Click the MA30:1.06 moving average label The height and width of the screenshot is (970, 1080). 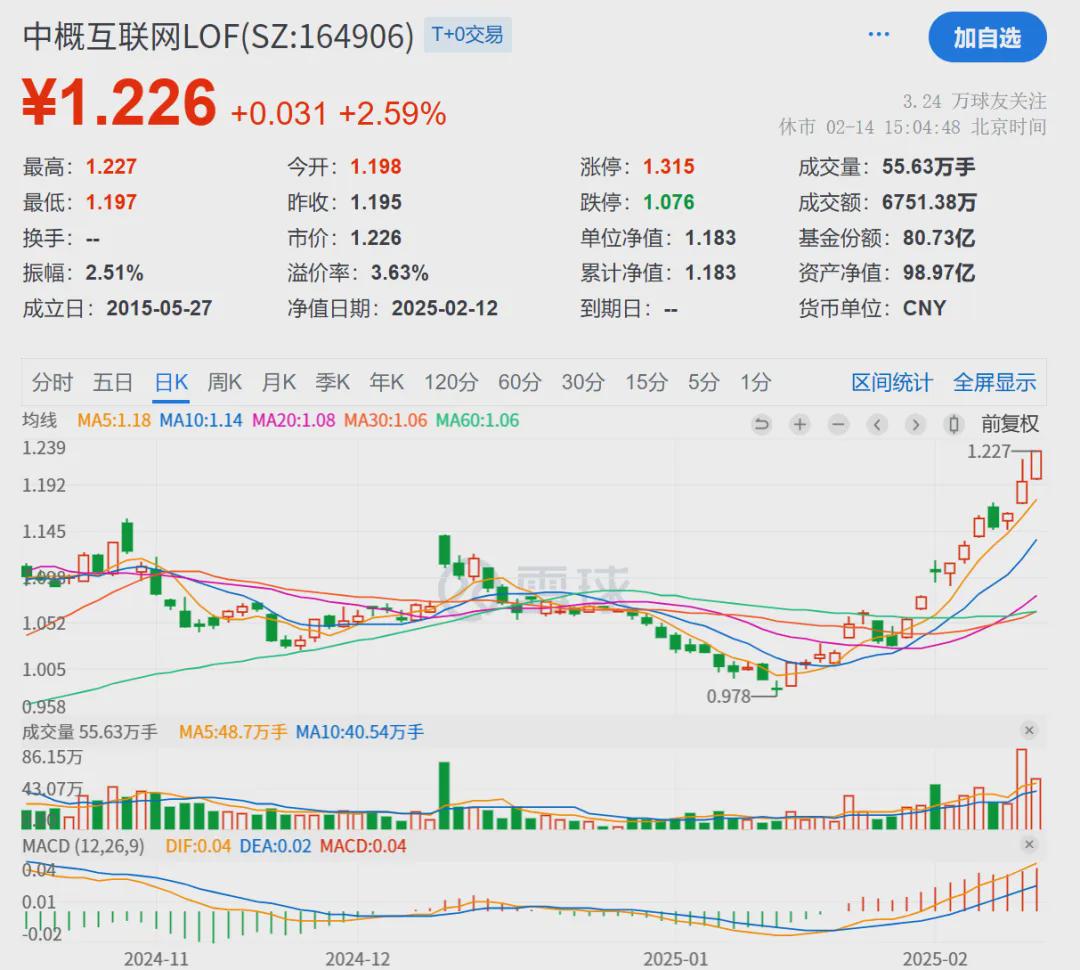[385, 420]
